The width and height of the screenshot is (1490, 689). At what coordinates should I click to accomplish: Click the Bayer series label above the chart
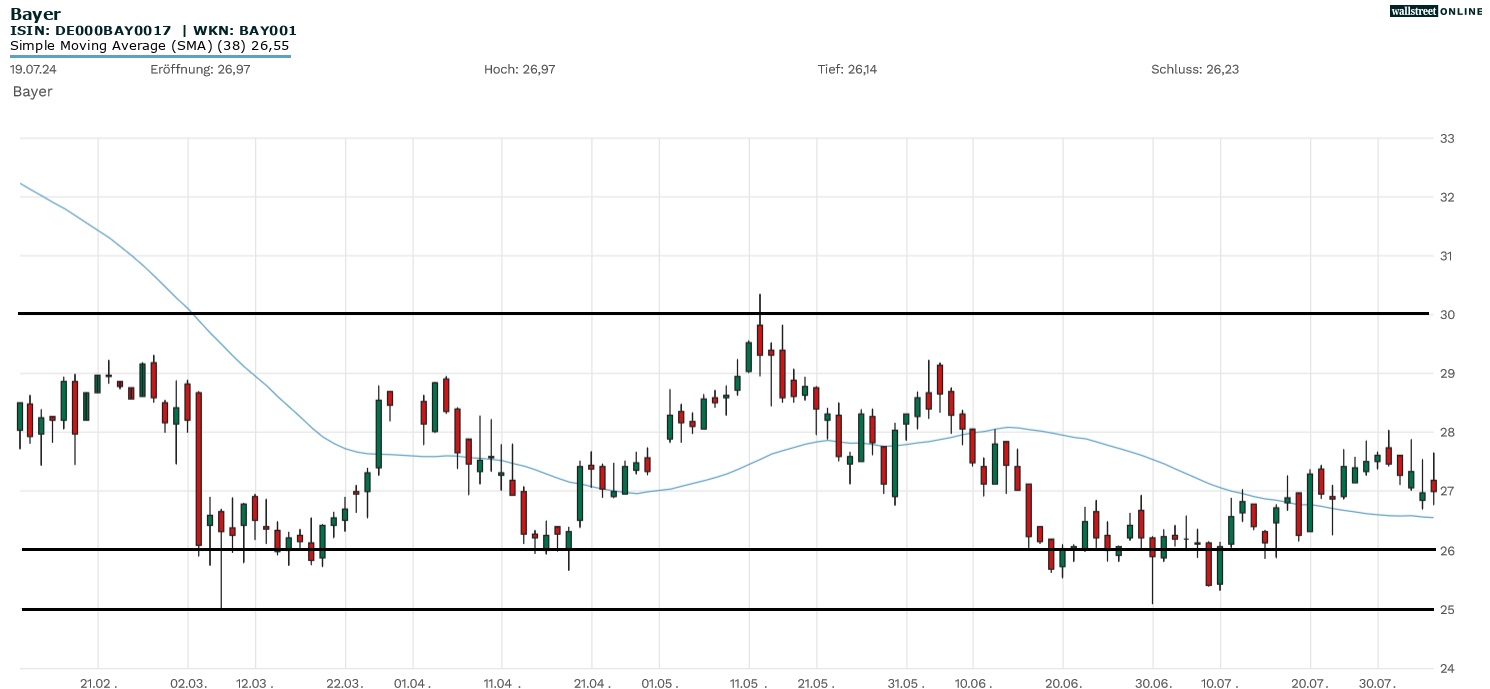click(32, 91)
